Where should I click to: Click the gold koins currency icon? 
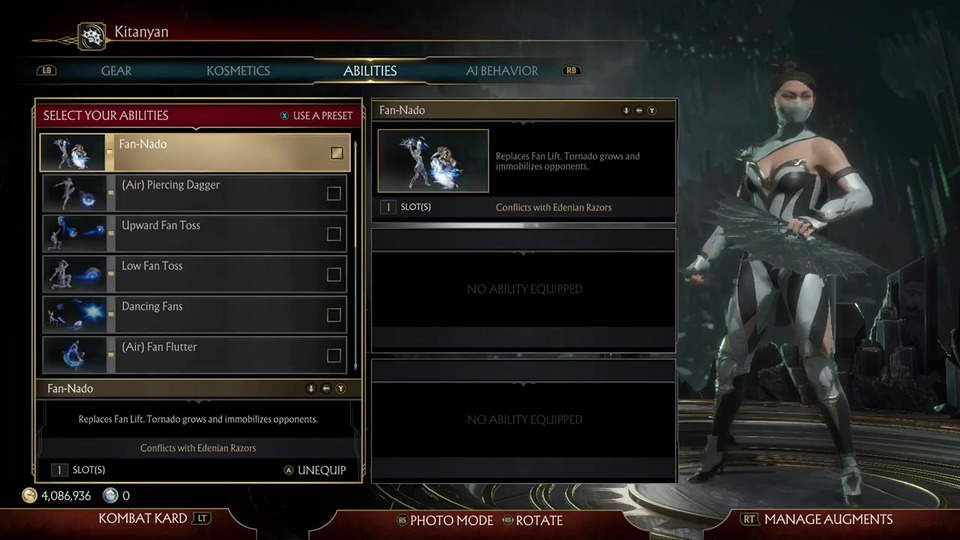[29, 495]
